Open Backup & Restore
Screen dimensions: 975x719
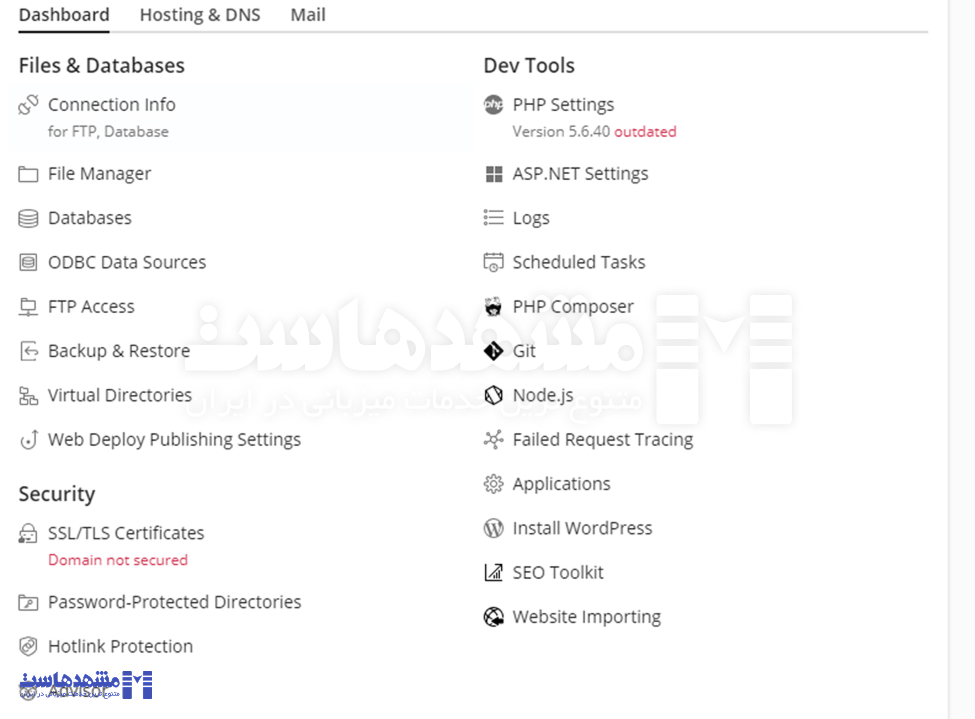[119, 351]
